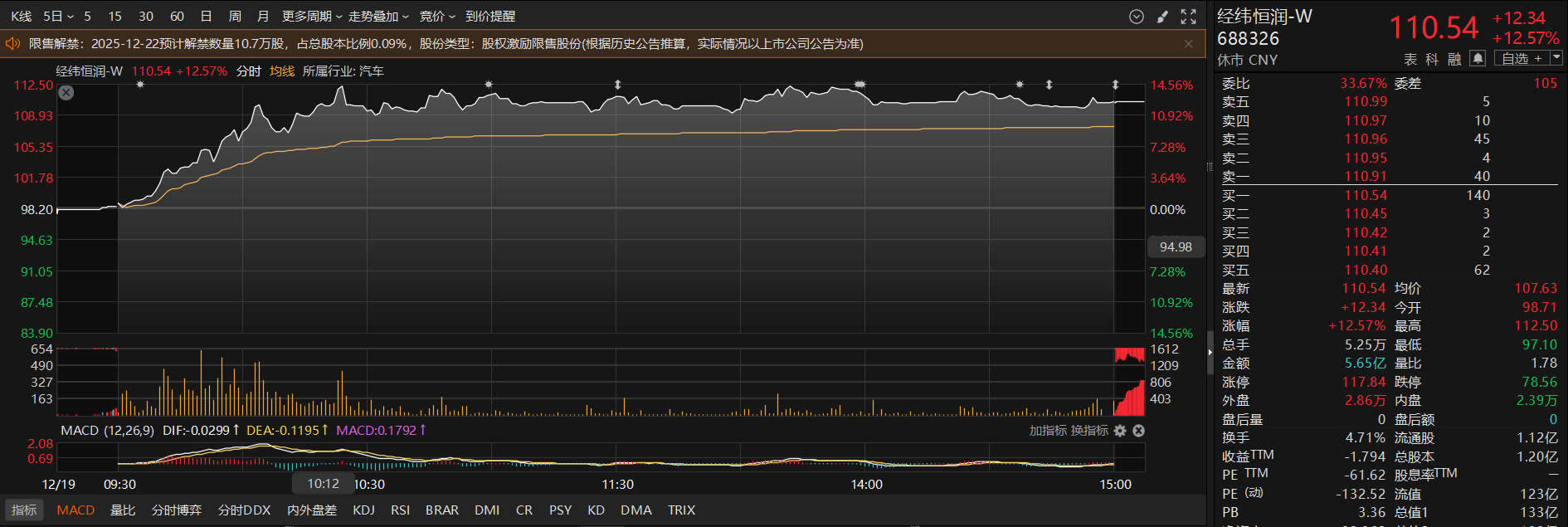Expand chart to fullscreen icon
Screen dimensions: 1568x527
click(x=1188, y=17)
